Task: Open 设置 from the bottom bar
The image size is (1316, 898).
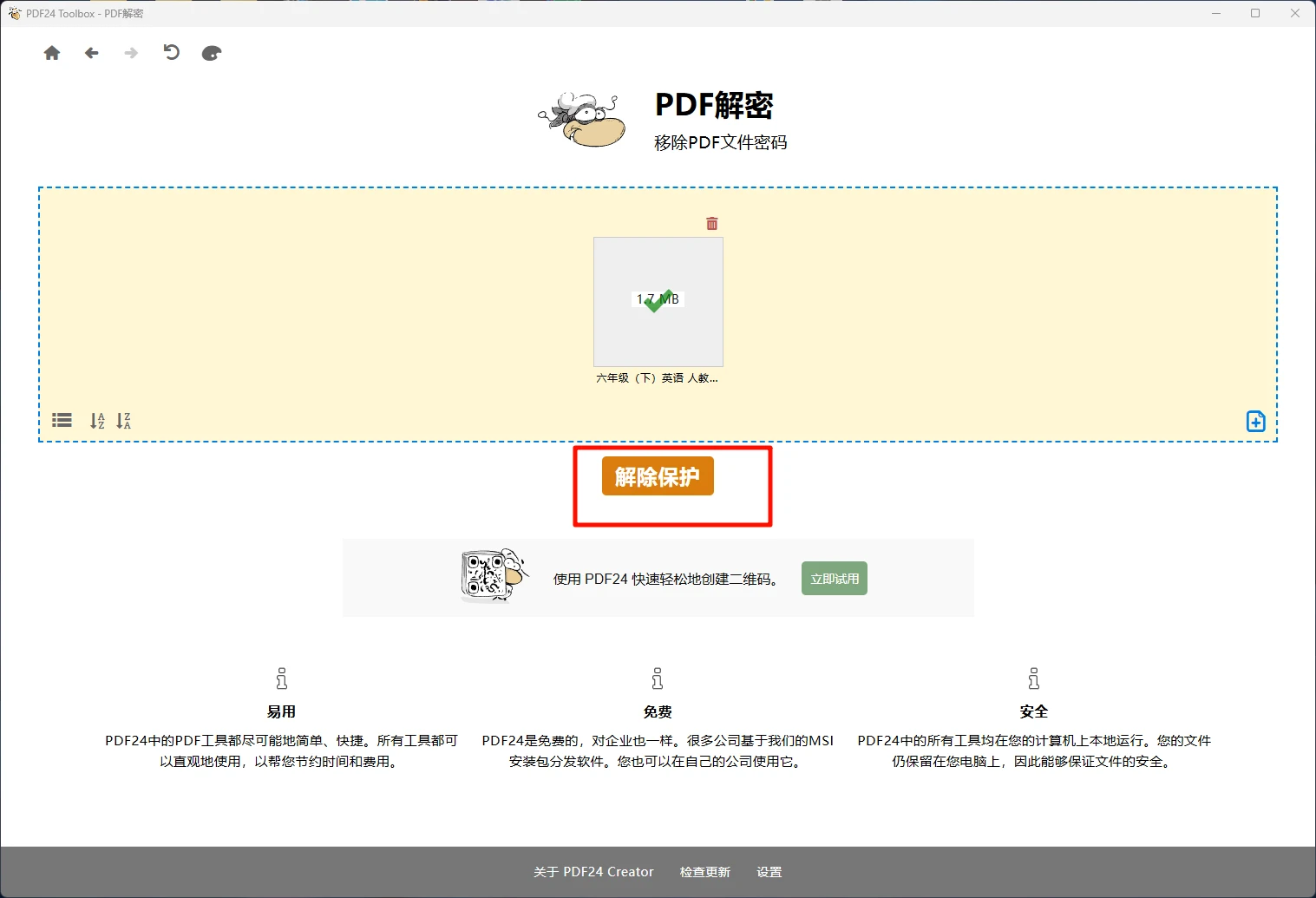Action: click(769, 872)
